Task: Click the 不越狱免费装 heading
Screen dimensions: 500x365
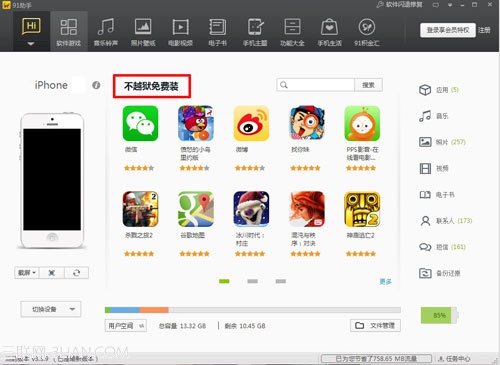Action: [152, 86]
